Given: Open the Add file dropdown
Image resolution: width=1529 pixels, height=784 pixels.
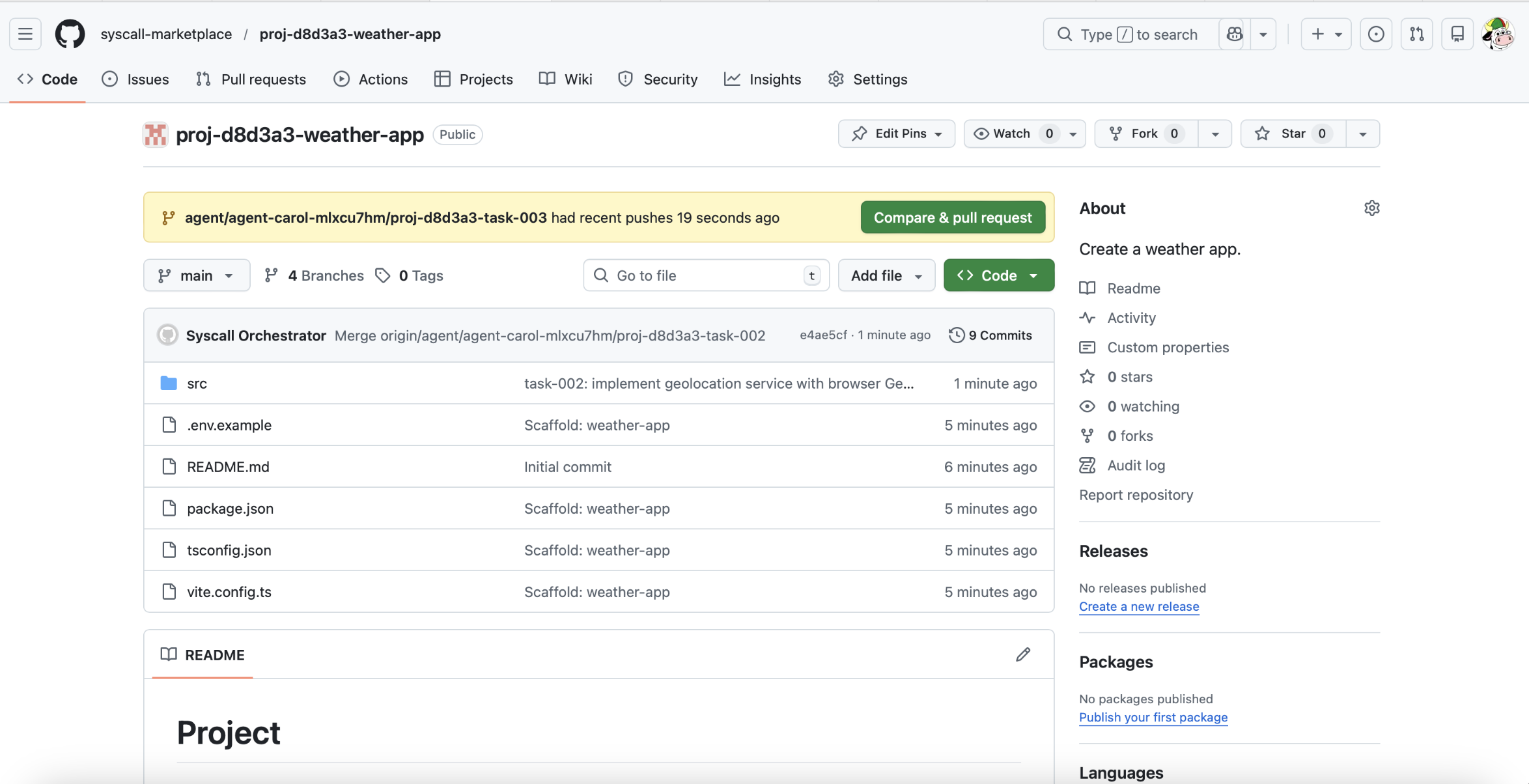Looking at the screenshot, I should point(886,275).
